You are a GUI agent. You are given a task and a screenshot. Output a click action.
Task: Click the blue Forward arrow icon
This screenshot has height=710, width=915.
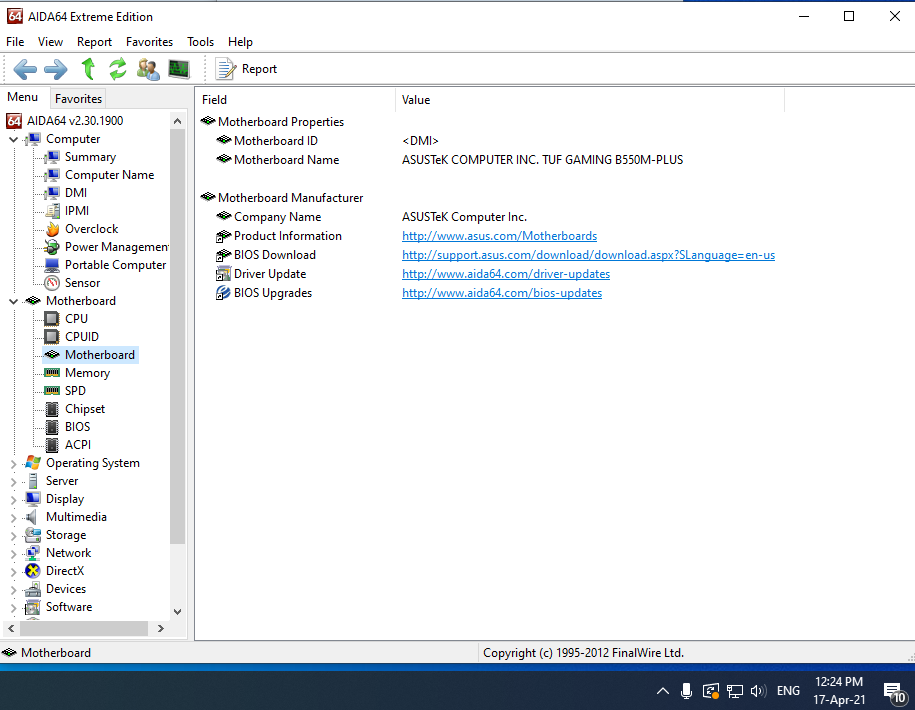click(x=56, y=69)
